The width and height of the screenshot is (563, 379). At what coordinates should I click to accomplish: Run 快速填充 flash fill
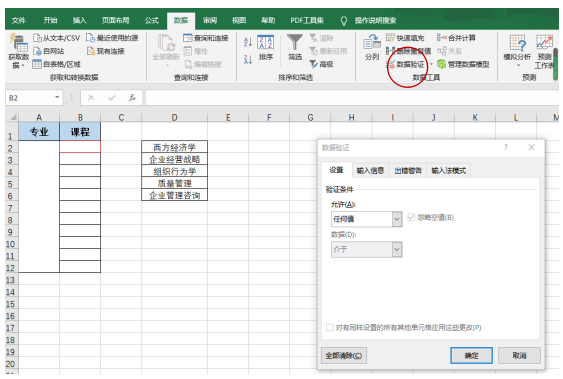click(x=405, y=38)
